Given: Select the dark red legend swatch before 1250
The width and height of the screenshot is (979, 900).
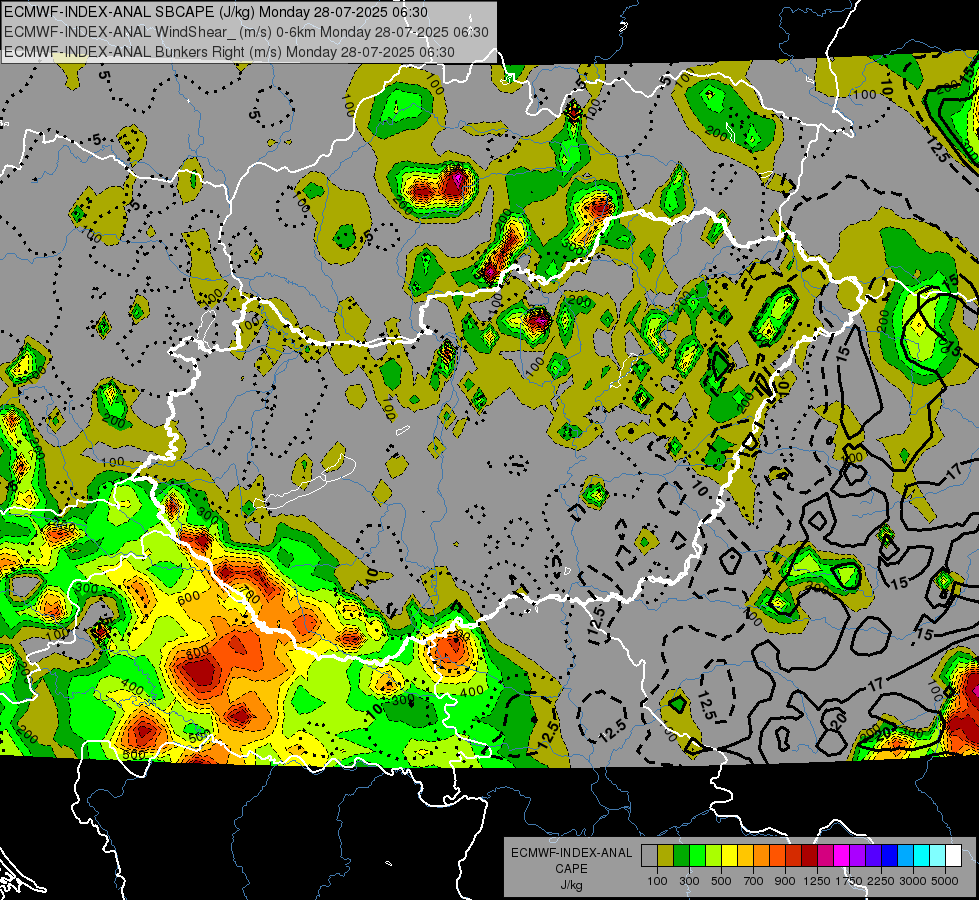Looking at the screenshot, I should (x=809, y=856).
